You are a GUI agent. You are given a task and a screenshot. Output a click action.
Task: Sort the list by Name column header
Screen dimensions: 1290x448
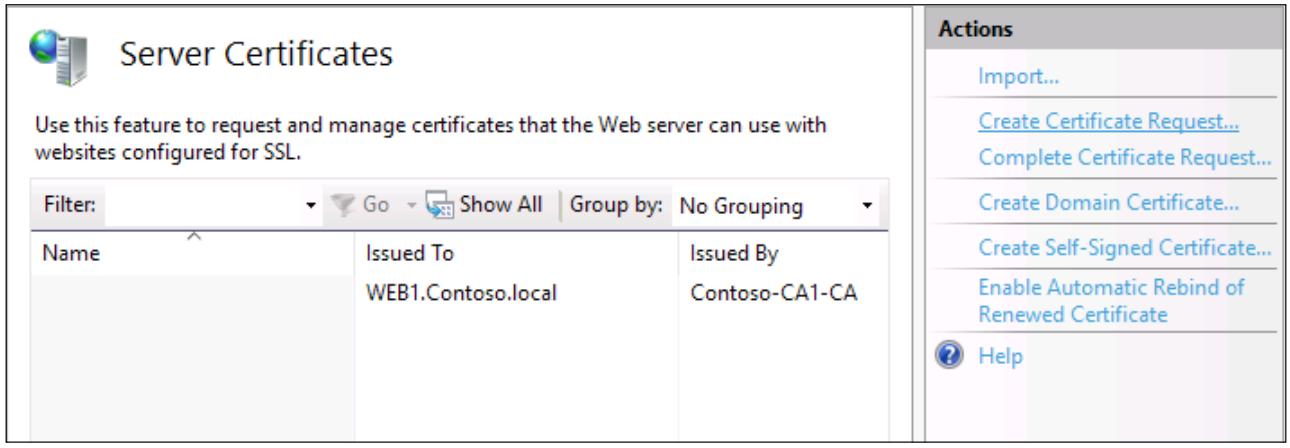coord(195,254)
